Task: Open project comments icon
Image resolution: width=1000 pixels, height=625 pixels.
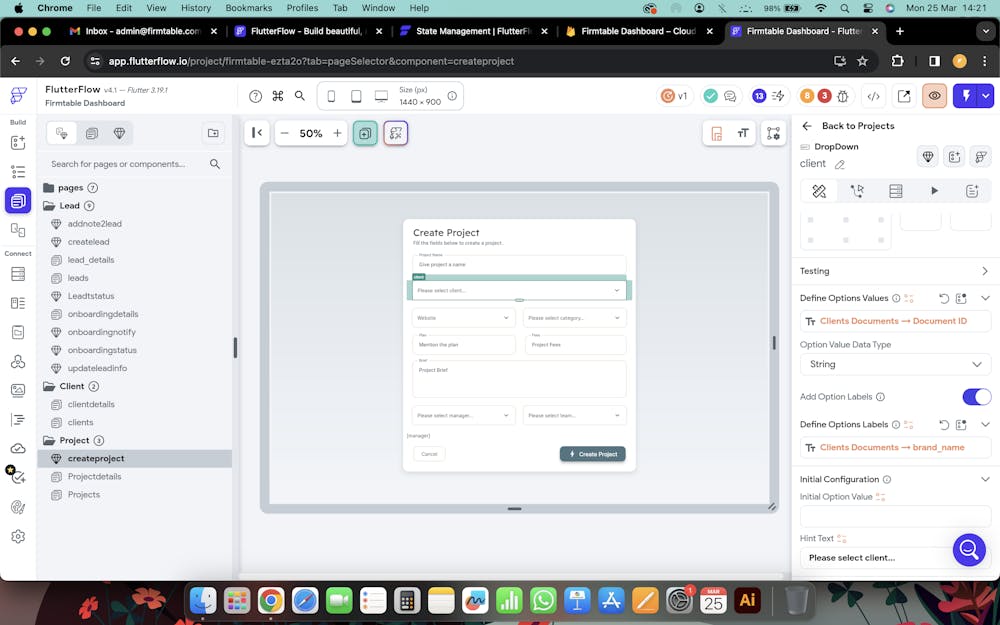Action: click(x=730, y=96)
